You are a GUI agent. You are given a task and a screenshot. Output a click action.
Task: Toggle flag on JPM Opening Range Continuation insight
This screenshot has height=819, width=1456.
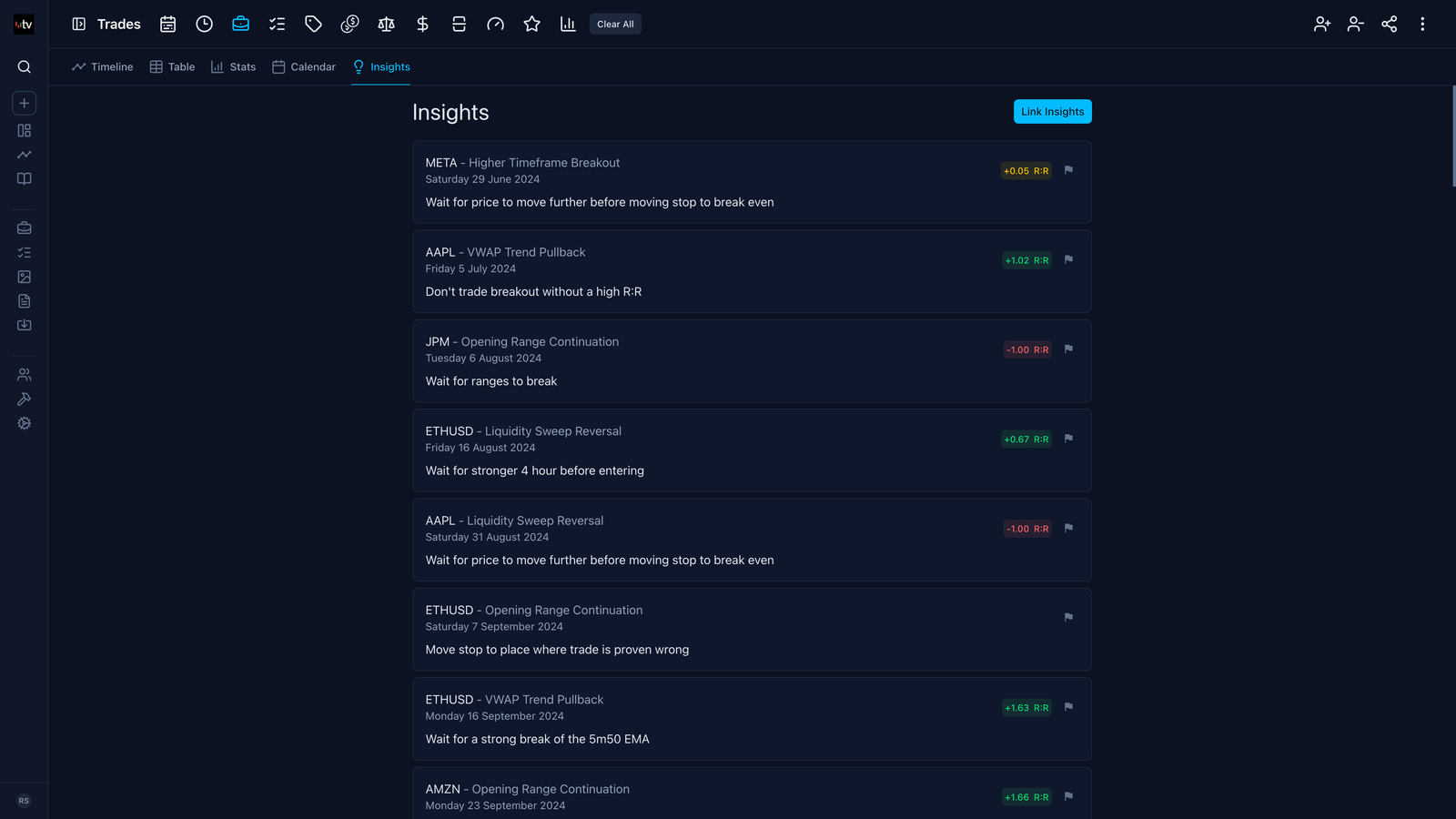1068,349
